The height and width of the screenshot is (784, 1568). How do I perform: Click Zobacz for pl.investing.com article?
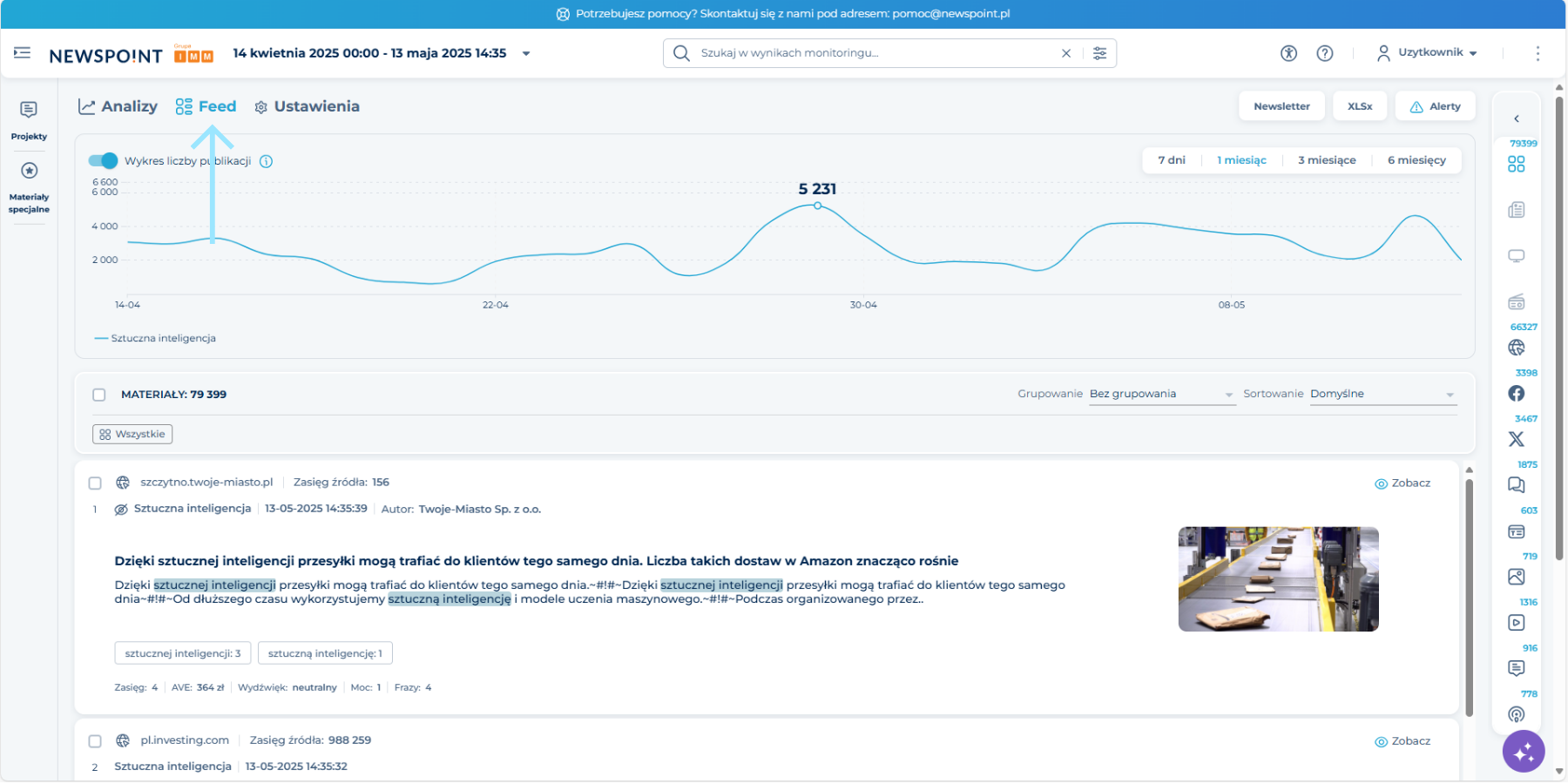pyautogui.click(x=1402, y=741)
